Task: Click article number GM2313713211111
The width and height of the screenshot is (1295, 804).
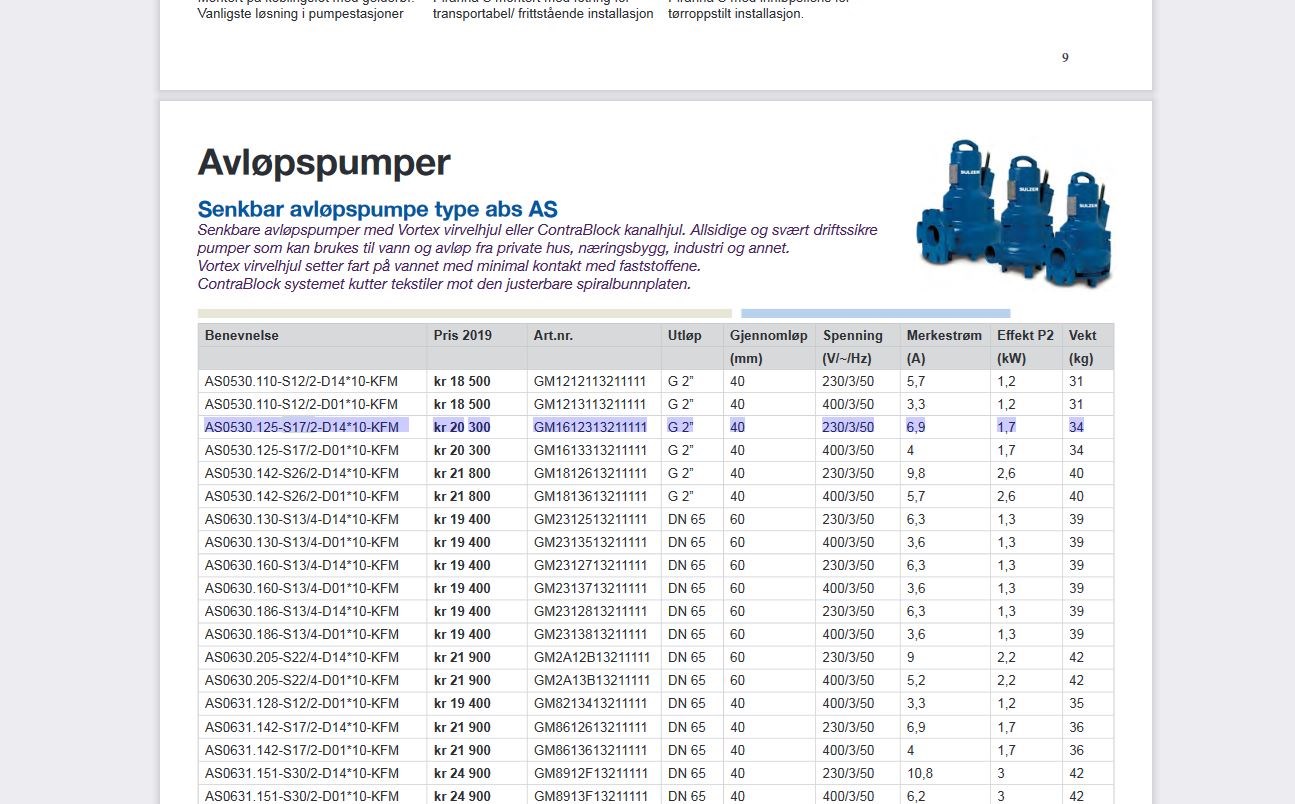Action: tap(590, 588)
